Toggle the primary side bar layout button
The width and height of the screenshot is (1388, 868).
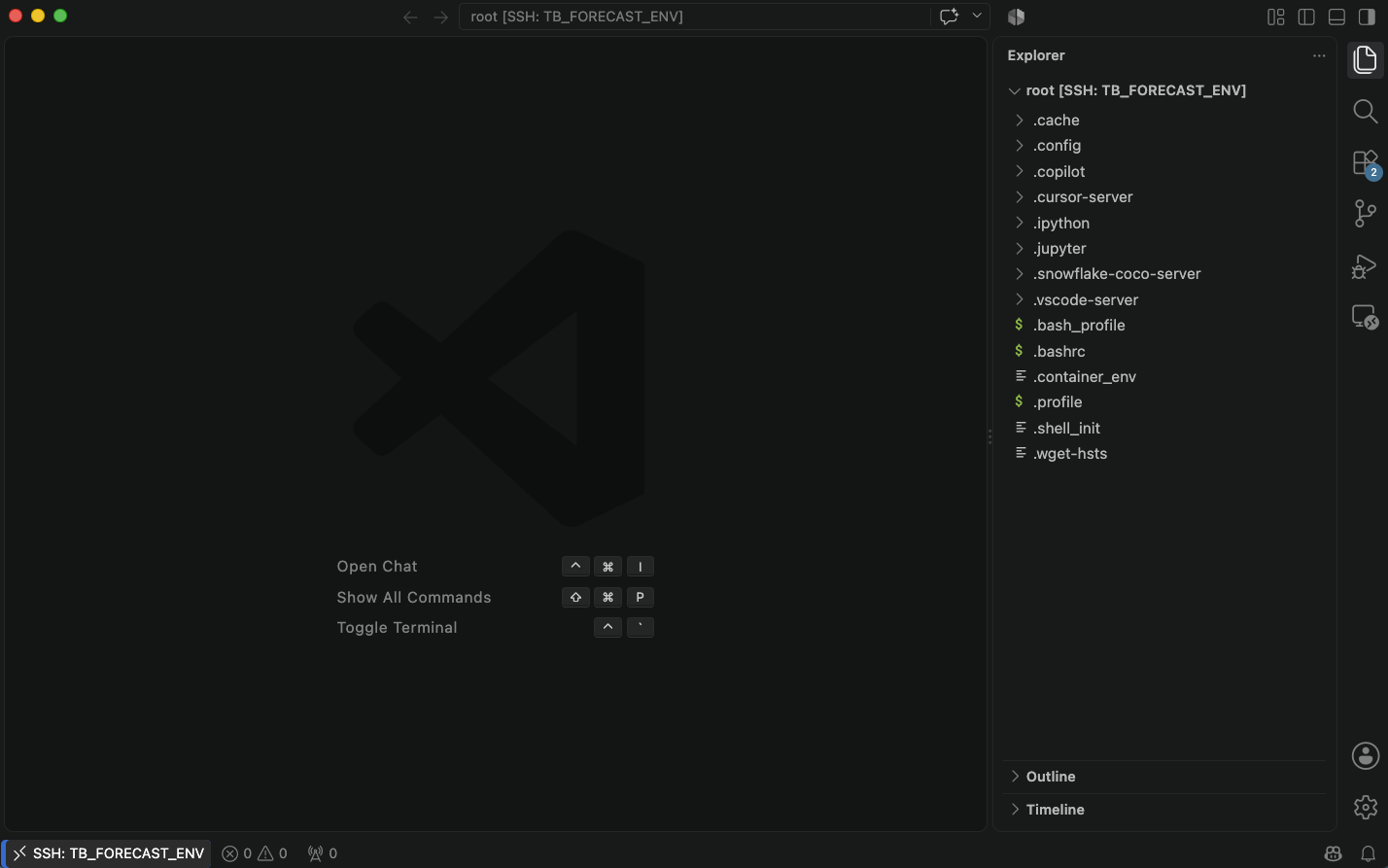tap(1306, 17)
